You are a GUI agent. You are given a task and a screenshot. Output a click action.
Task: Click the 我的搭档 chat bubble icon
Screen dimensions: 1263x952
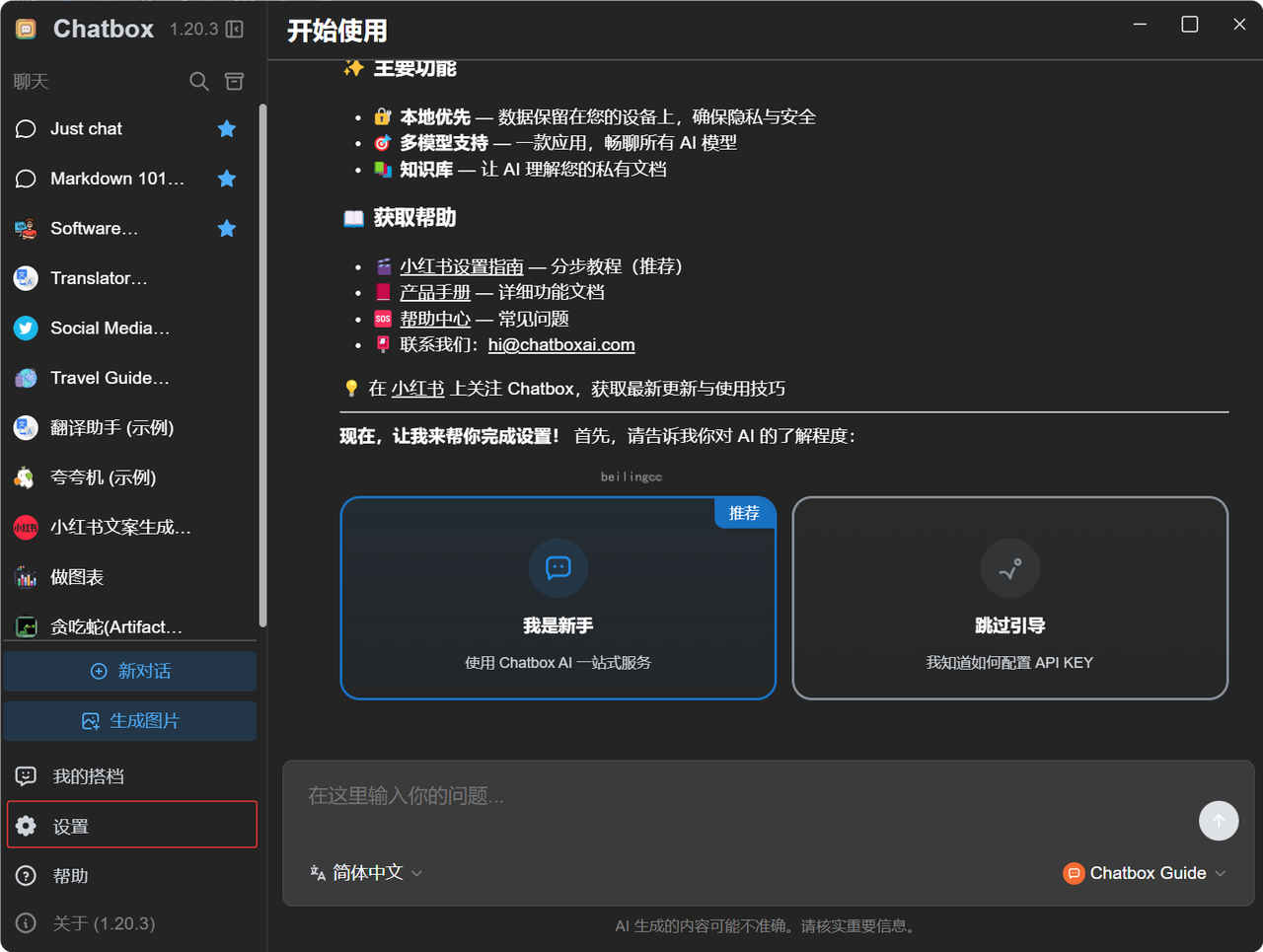27,776
